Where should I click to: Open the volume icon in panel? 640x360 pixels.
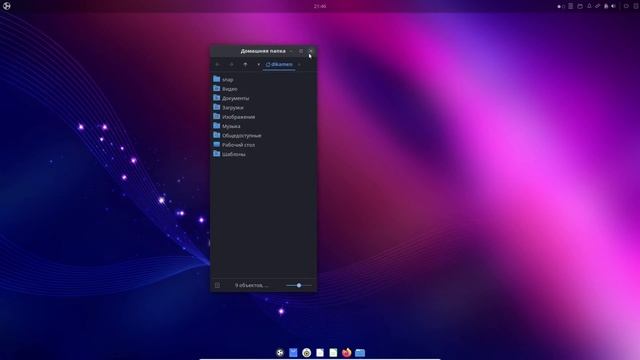coord(613,6)
